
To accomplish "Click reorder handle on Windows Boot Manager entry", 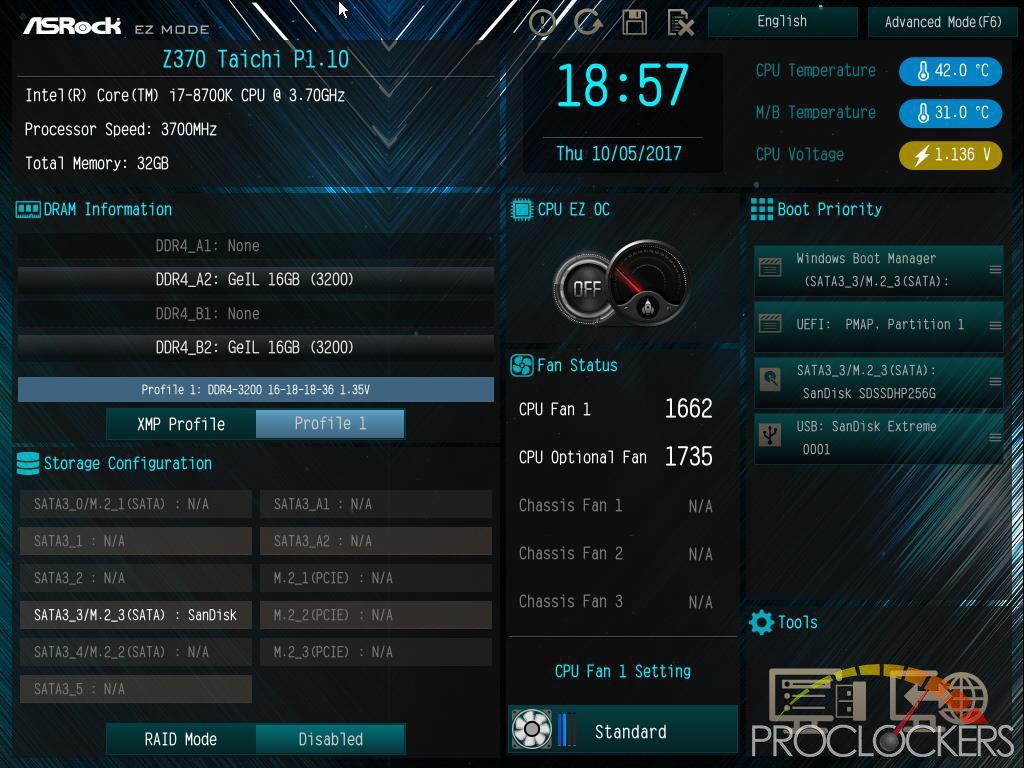I will (x=995, y=270).
